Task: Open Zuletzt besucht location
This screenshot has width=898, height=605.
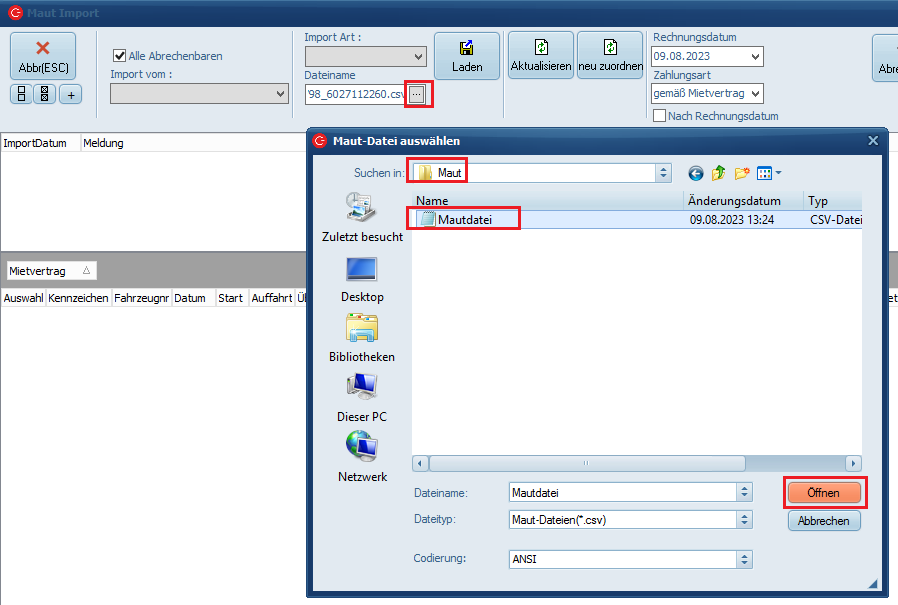Action: pos(361,217)
